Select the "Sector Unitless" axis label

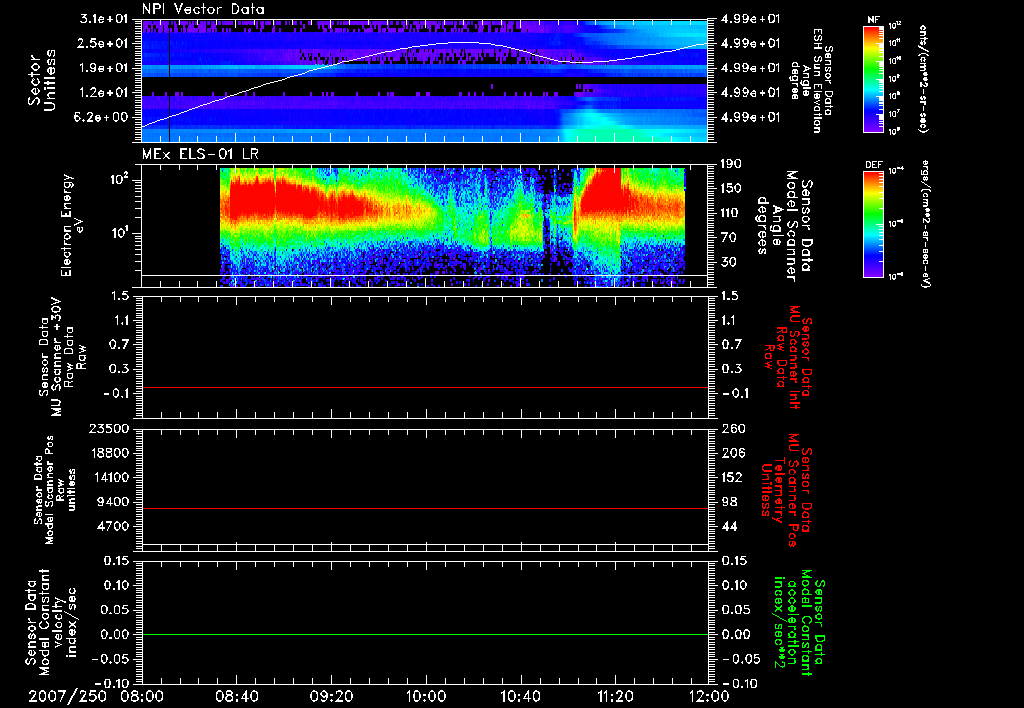[42, 80]
